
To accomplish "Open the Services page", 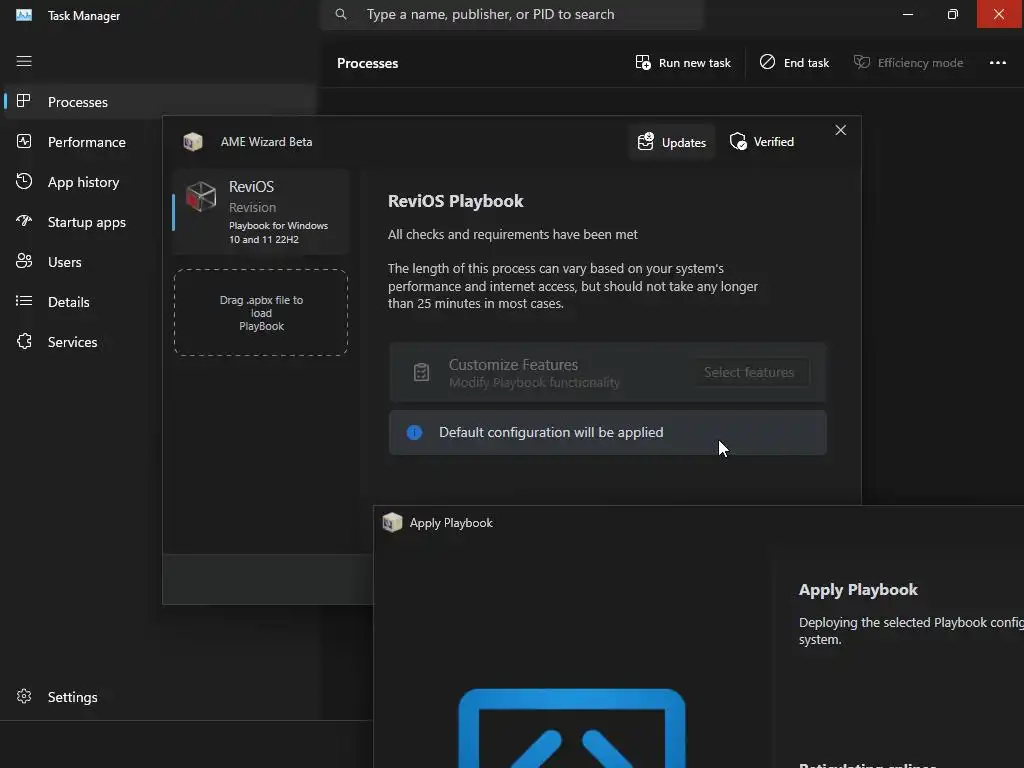I will [x=72, y=342].
